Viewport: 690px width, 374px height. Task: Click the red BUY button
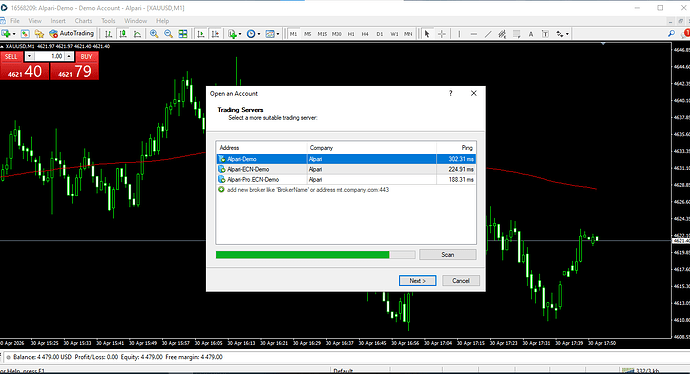[87, 56]
